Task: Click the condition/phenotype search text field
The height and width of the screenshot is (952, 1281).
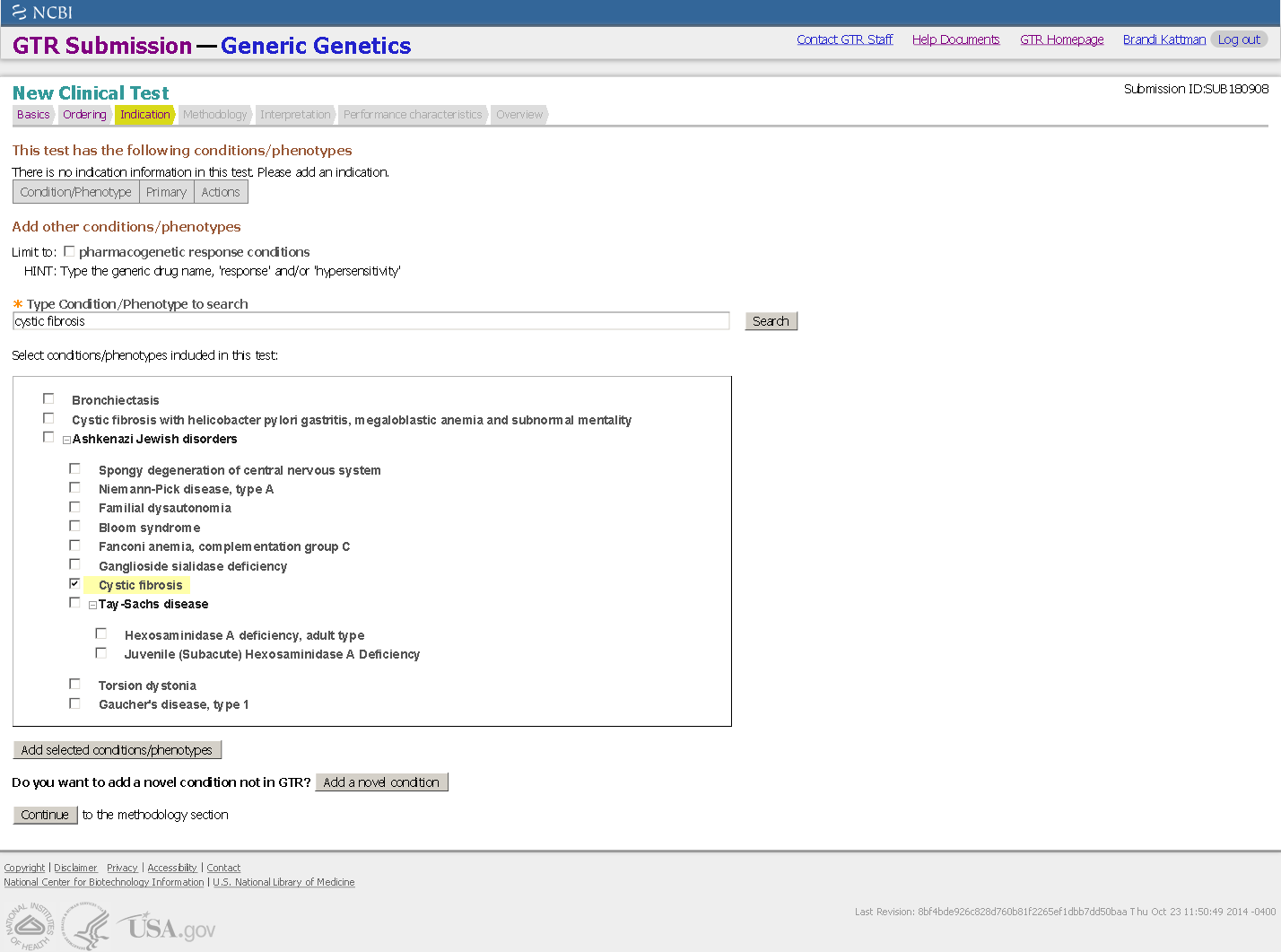Action: [x=371, y=321]
